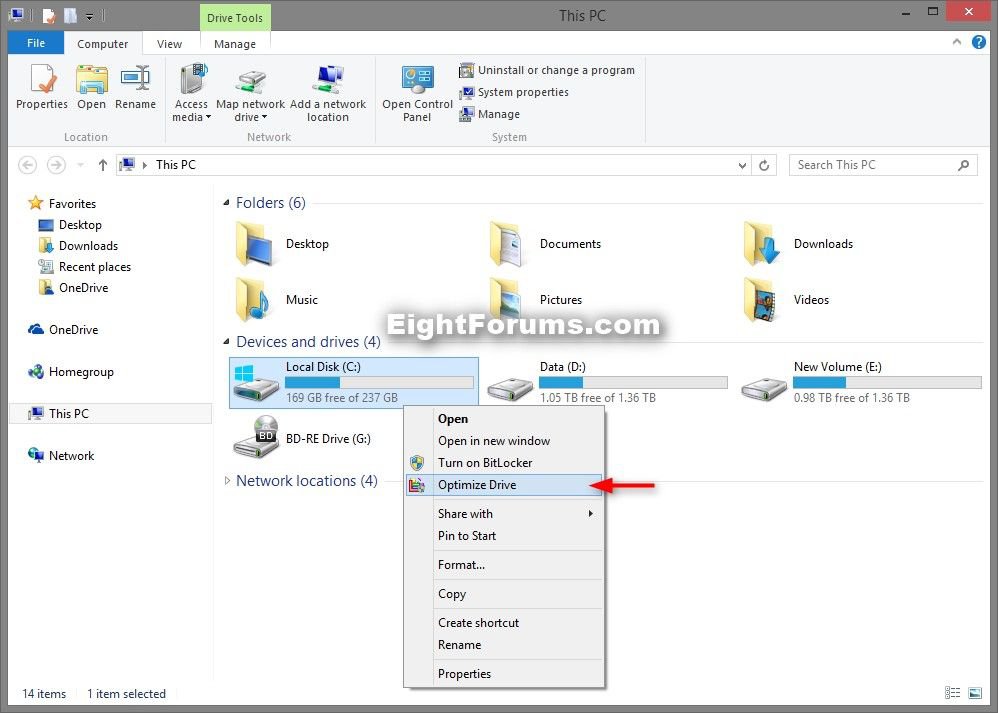Expand the Network locations (4) section

[228, 481]
